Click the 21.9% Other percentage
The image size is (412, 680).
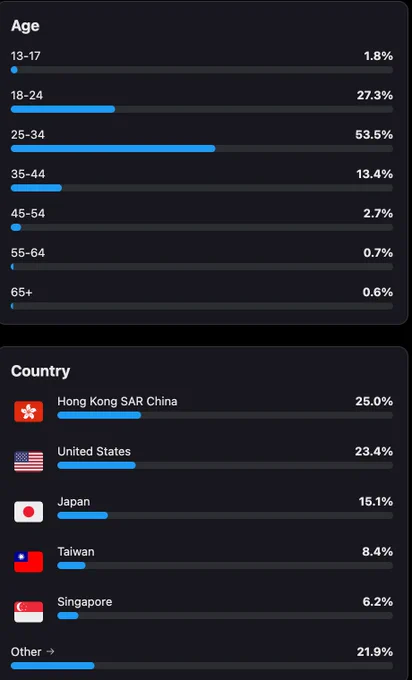click(375, 652)
